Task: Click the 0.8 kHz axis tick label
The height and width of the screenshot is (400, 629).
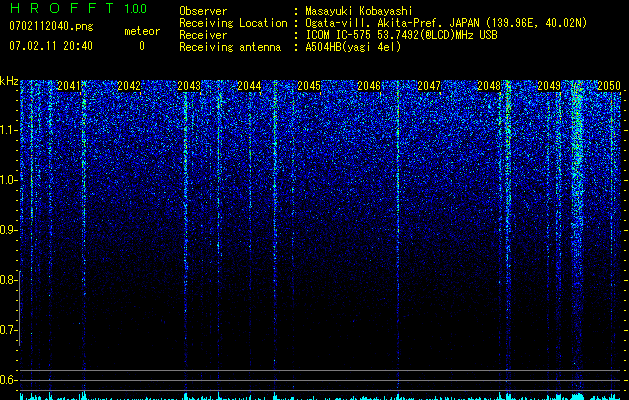Action: (x=8, y=280)
